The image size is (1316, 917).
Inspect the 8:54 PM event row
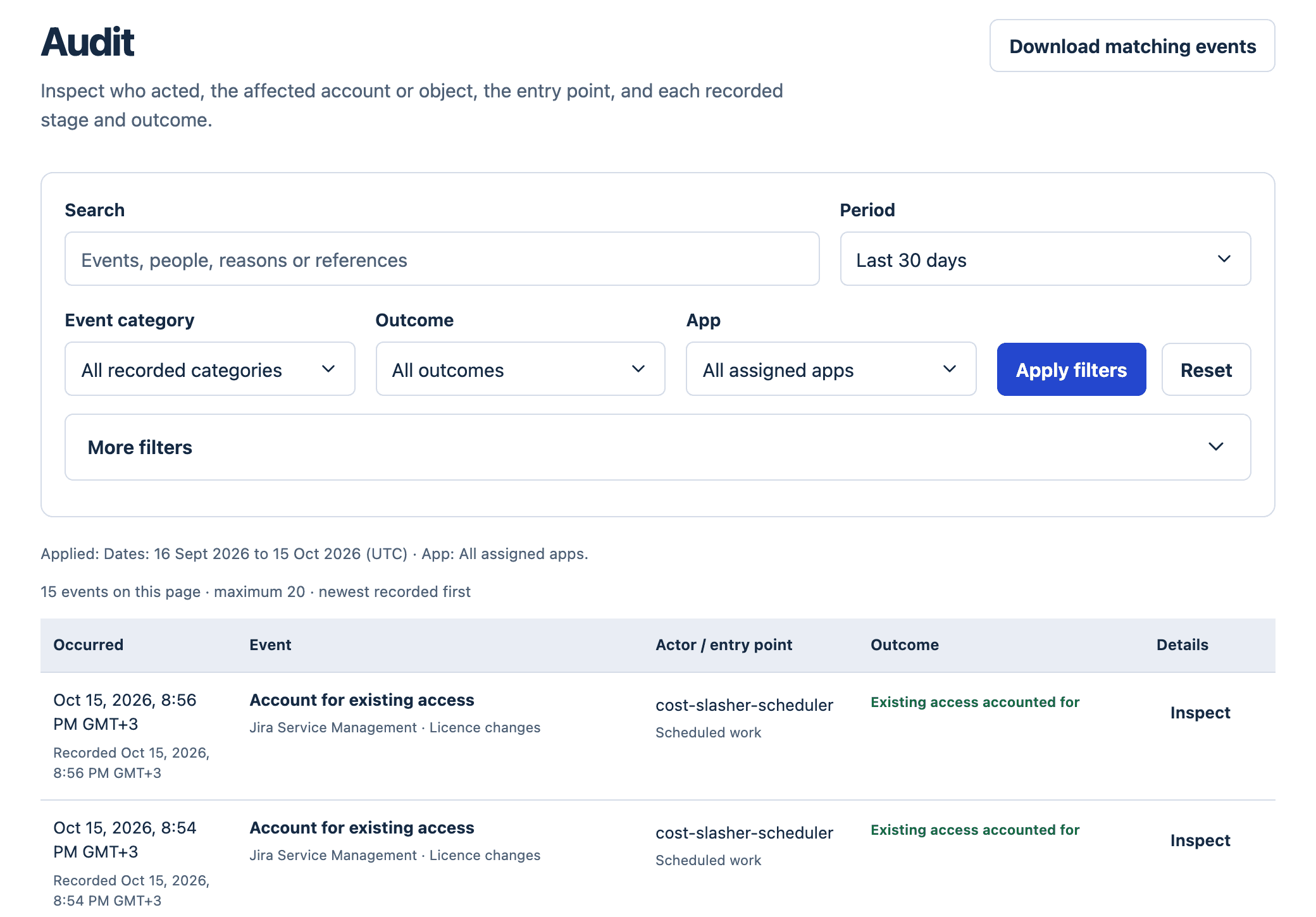[1200, 840]
